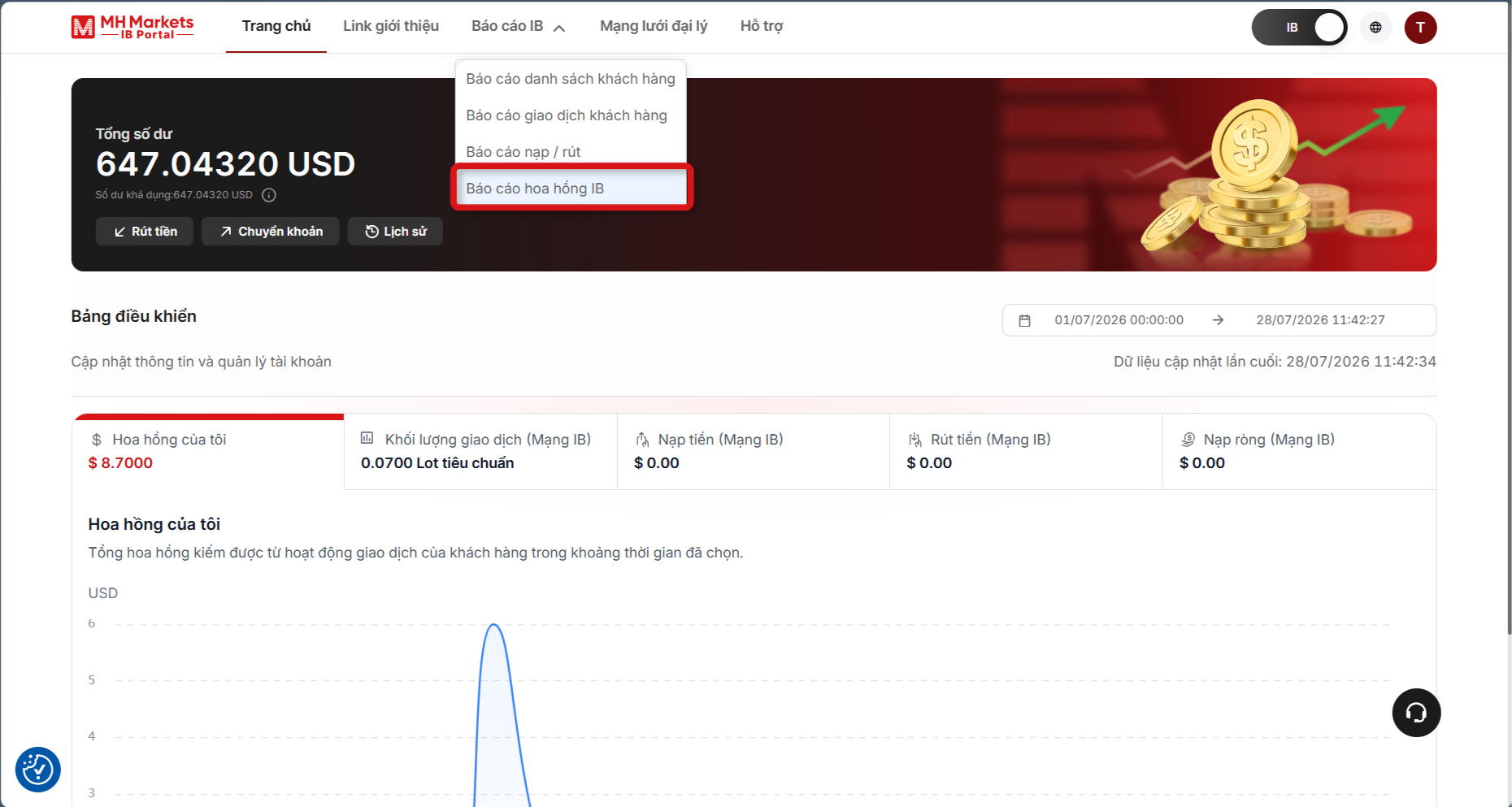Select Báo cáo danh sách khách hàng
Screen dimensions: 1512x807
tap(571, 79)
